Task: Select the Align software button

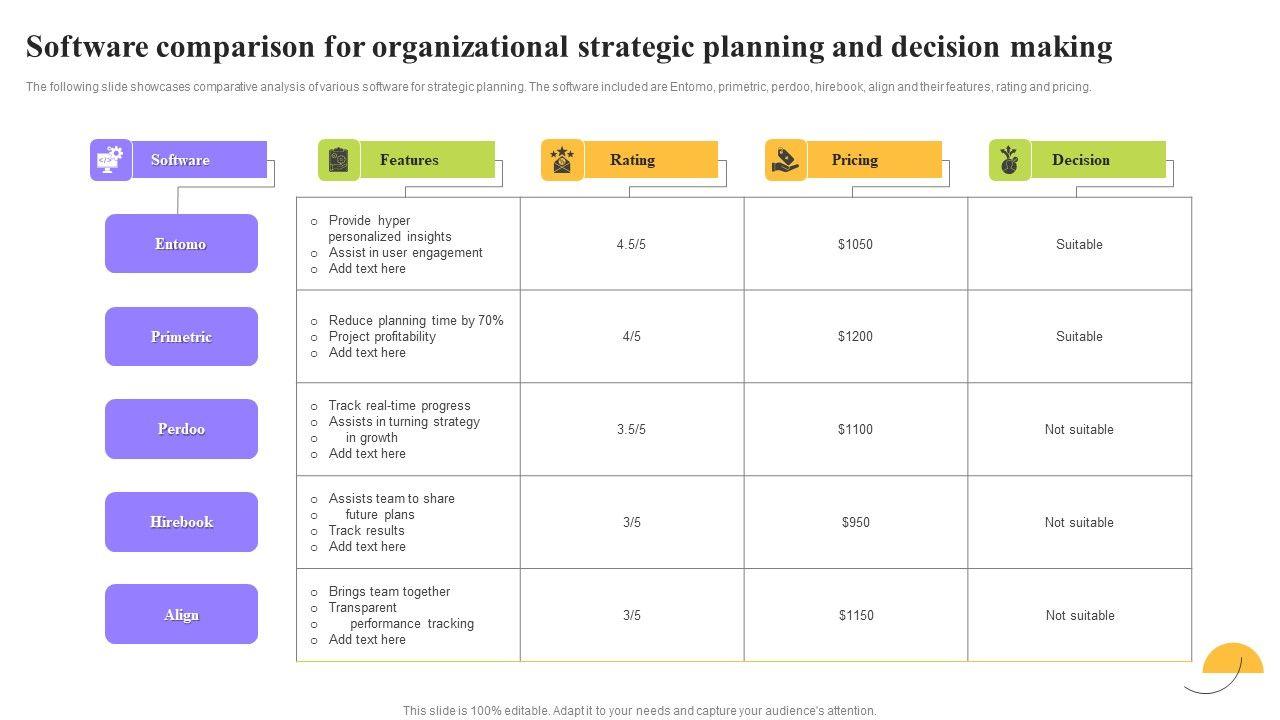Action: [181, 615]
